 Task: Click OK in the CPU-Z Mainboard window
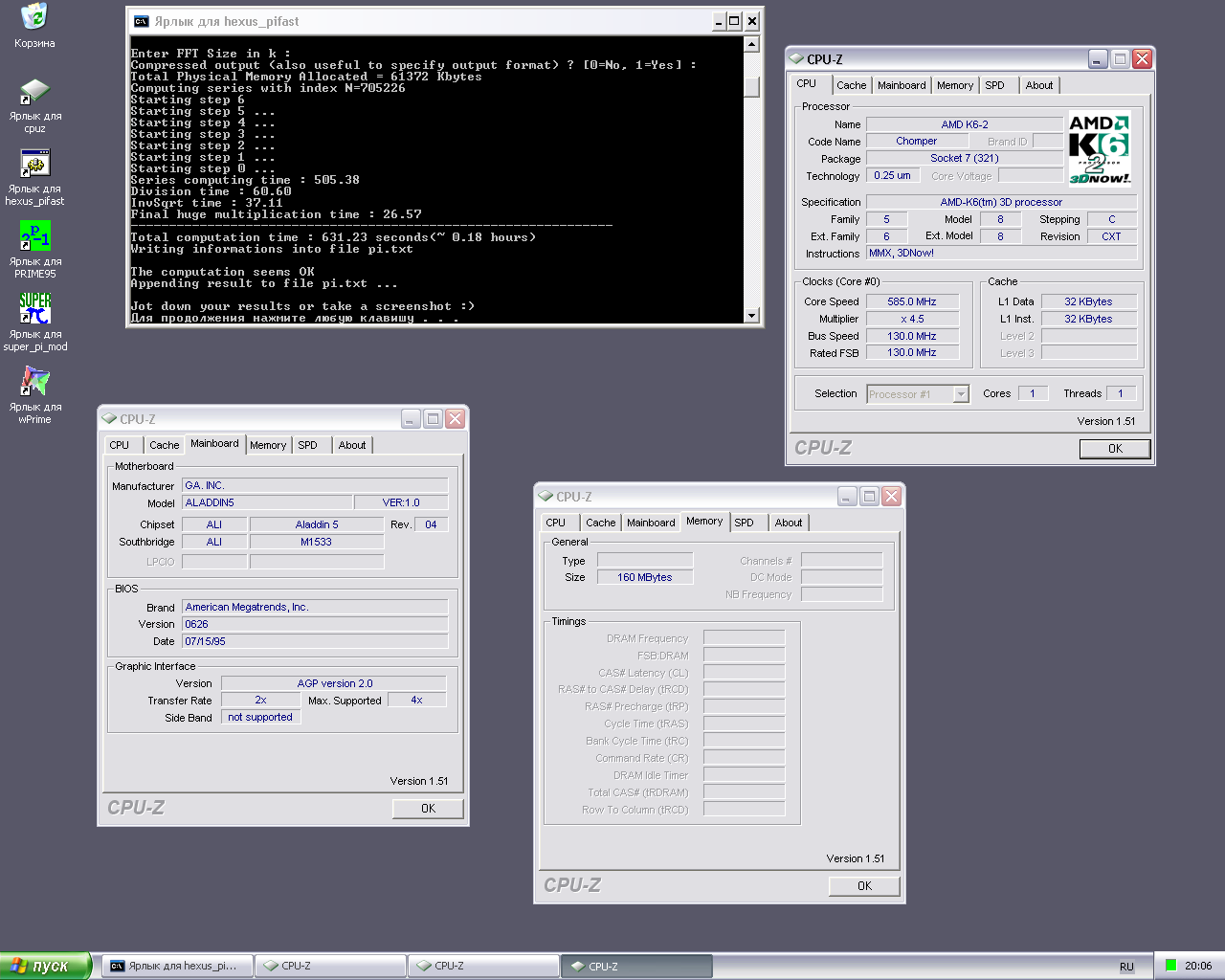click(428, 809)
